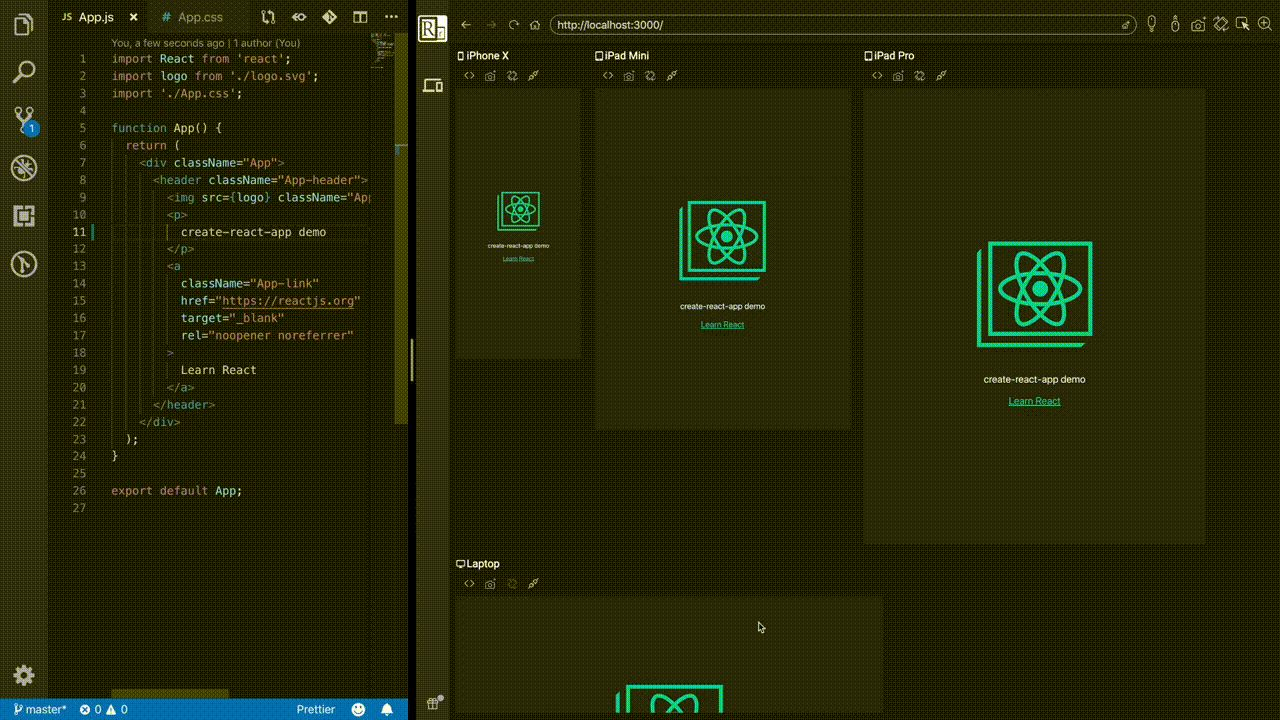1280x720 pixels.
Task: Rotate the iPad Pro device
Action: click(919, 76)
